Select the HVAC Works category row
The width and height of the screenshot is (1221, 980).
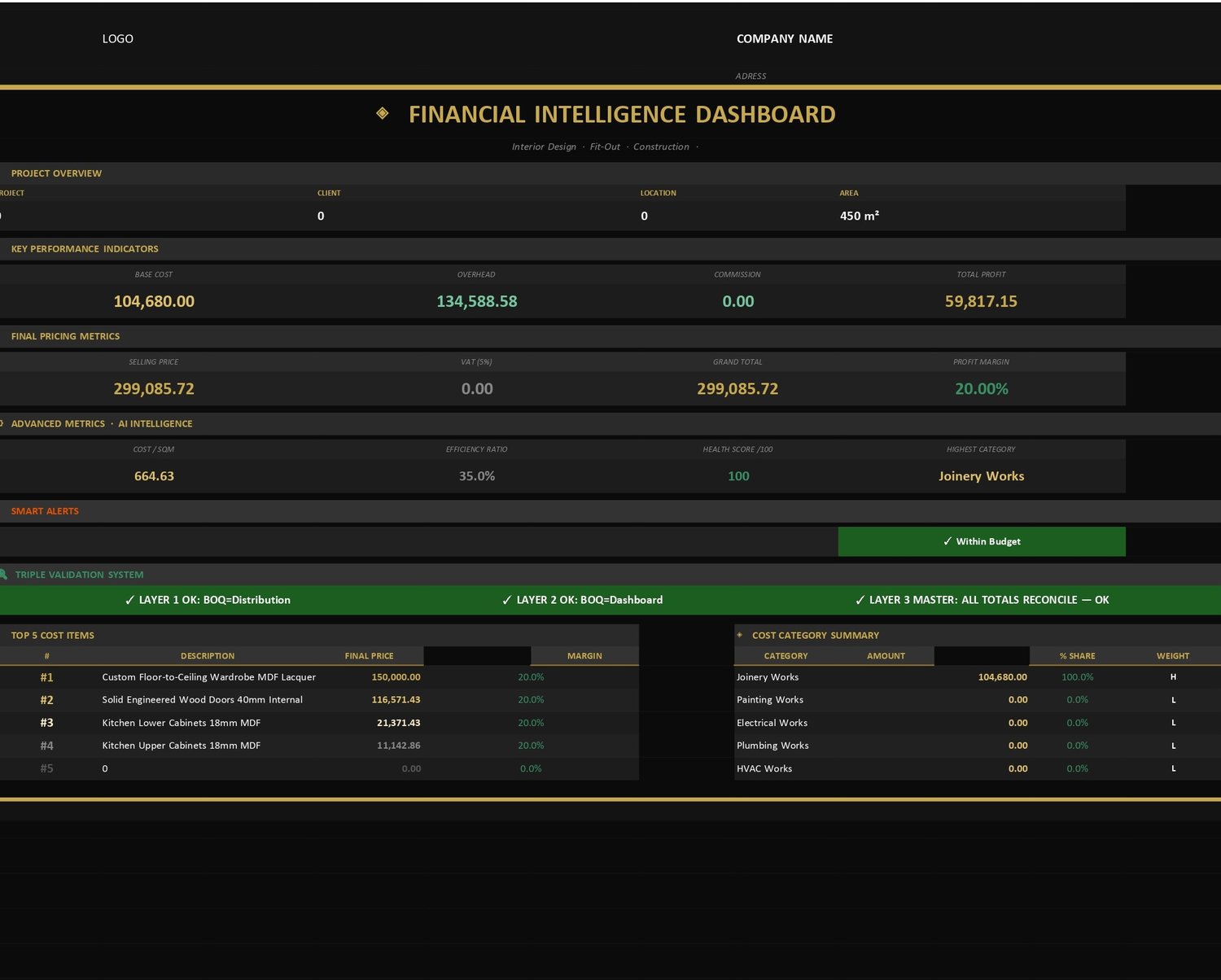click(764, 768)
